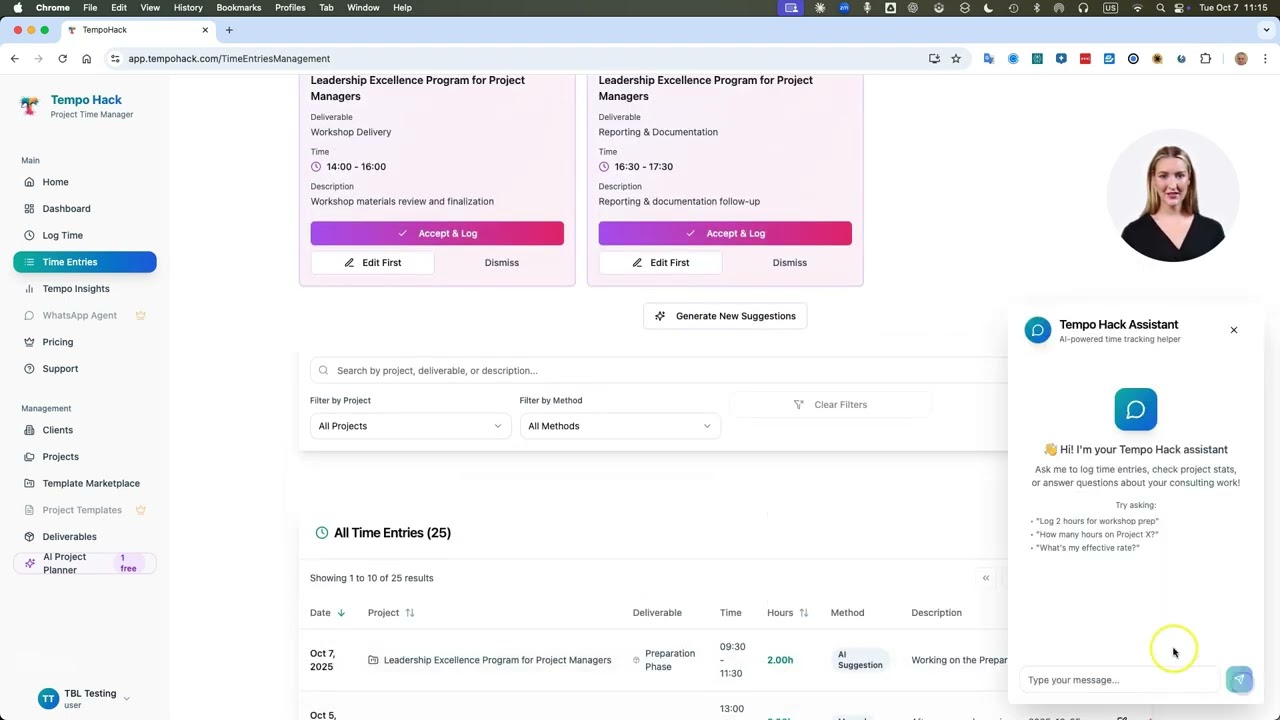Image resolution: width=1280 pixels, height=720 pixels.
Task: Expand the All Projects filter dropdown
Action: (410, 426)
